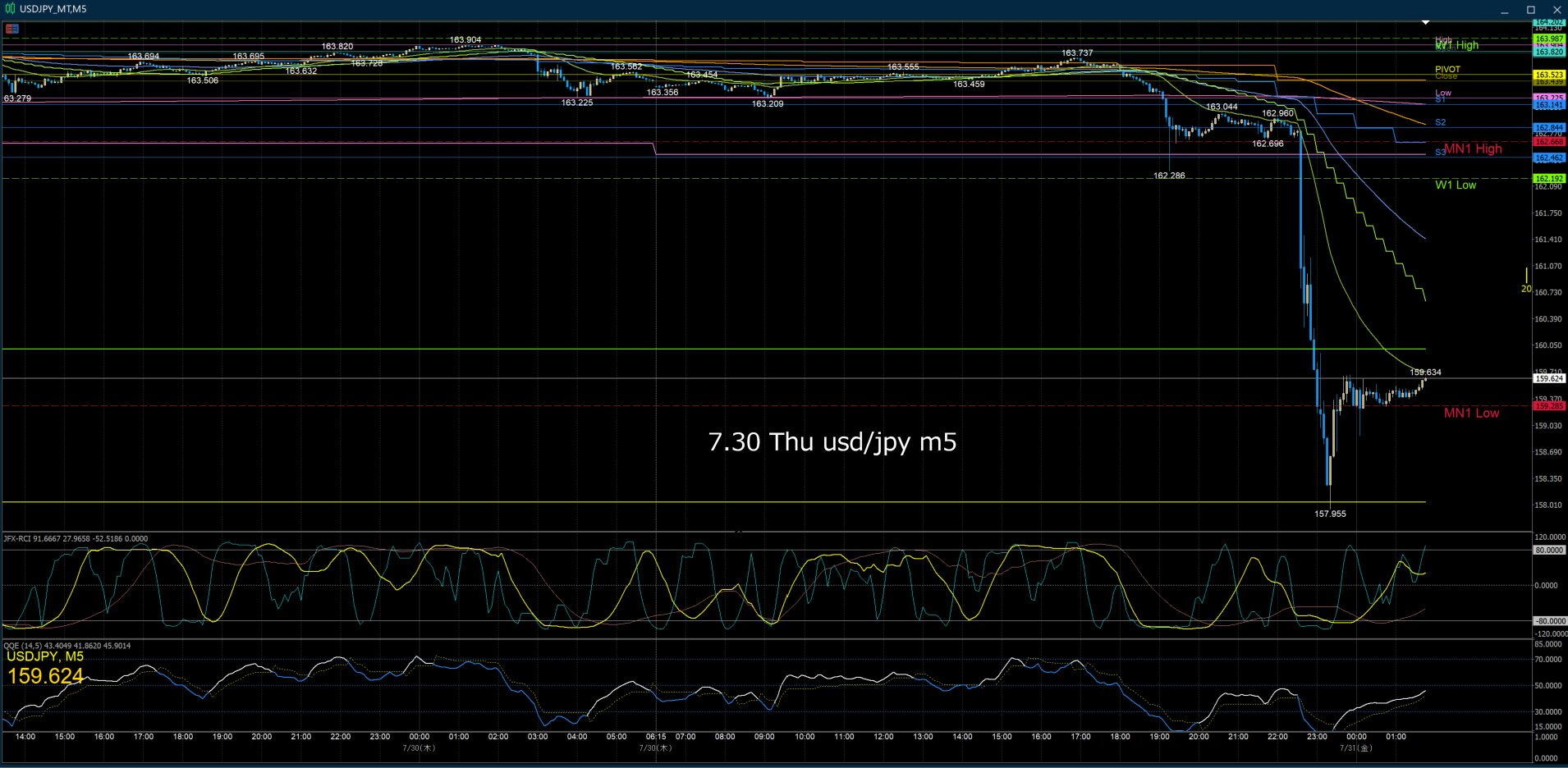Click the red 159.285 price tag
This screenshot has width=1568, height=768.
(1549, 405)
